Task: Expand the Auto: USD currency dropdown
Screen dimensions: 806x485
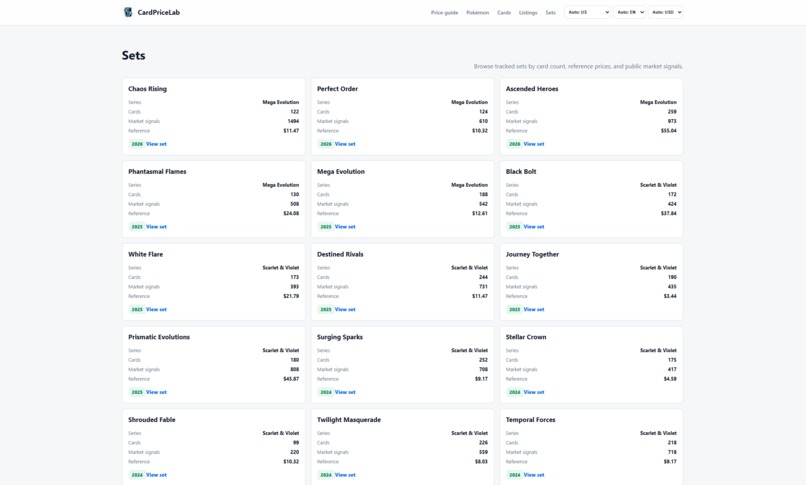Action: [x=666, y=12]
